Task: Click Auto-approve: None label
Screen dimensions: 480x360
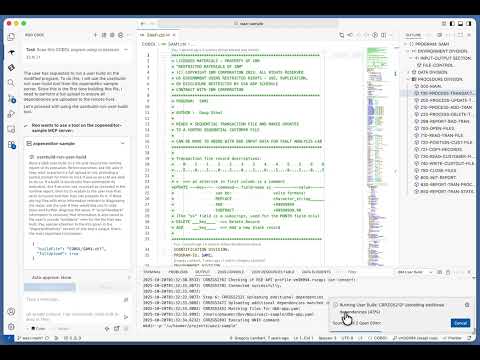Action: pyautogui.click(x=51, y=277)
